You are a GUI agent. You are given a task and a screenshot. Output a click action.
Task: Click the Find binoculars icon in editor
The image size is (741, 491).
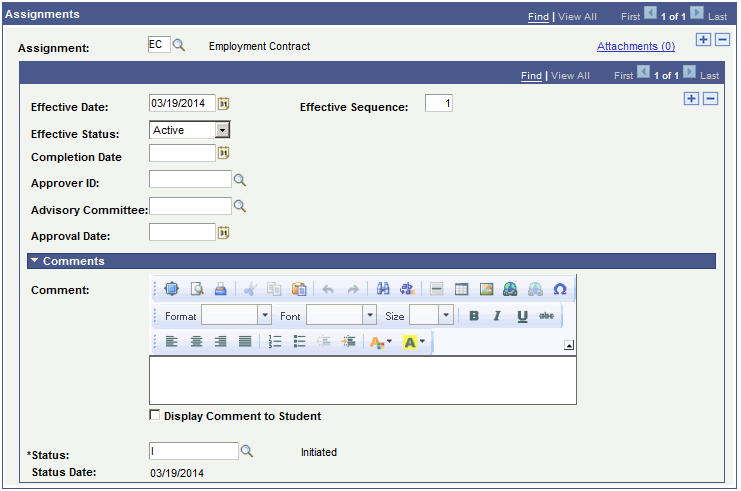pyautogui.click(x=383, y=289)
